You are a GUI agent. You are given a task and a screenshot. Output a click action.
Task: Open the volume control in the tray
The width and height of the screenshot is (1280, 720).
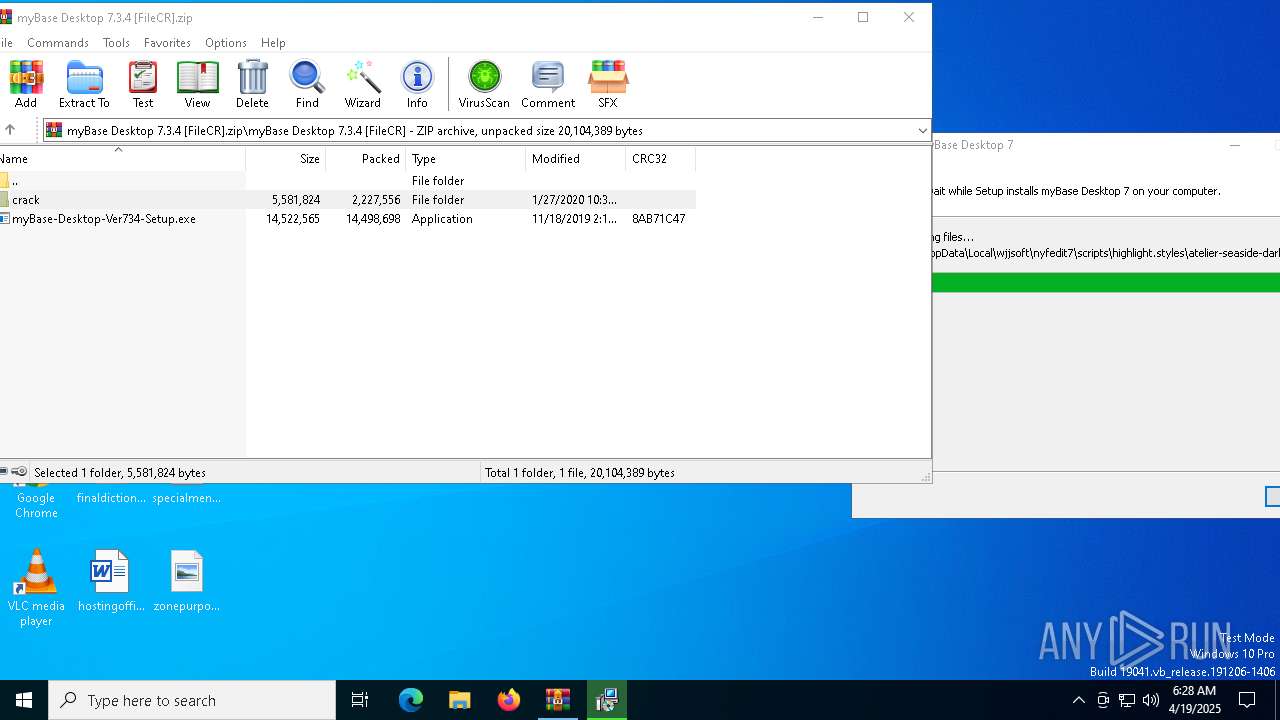pos(1151,700)
